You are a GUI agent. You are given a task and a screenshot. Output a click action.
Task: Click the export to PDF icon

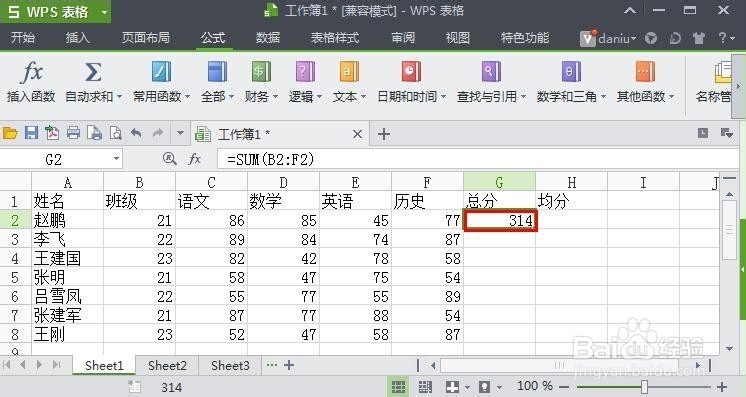pos(52,133)
